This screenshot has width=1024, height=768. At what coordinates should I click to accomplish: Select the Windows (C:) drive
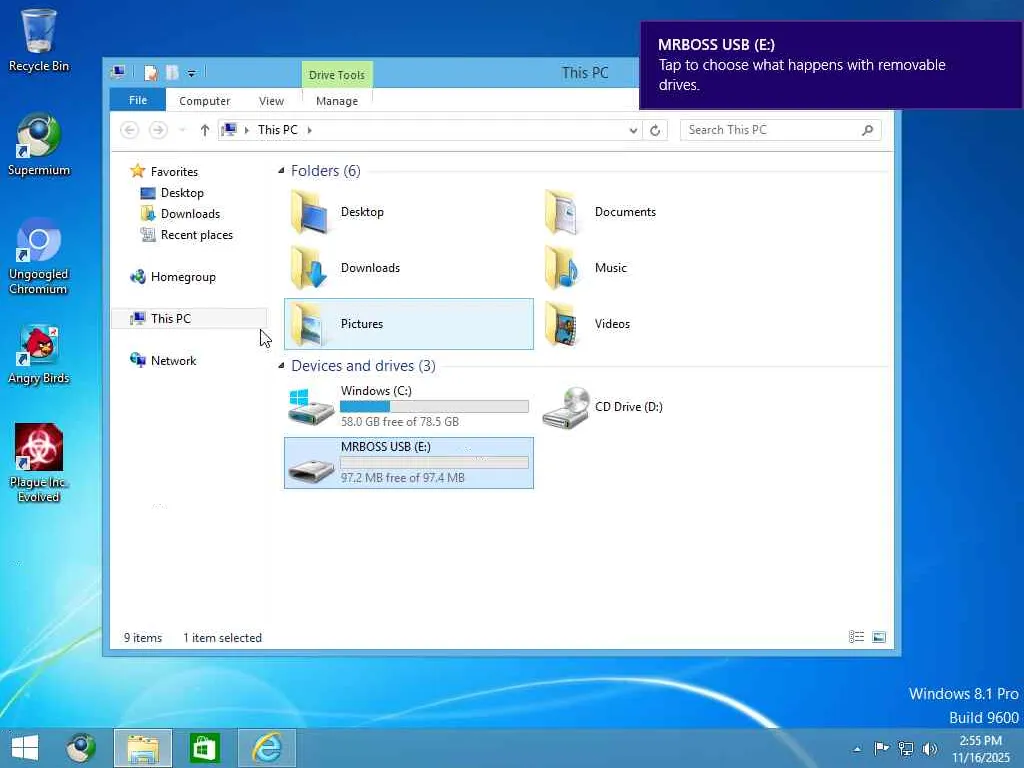coord(408,406)
